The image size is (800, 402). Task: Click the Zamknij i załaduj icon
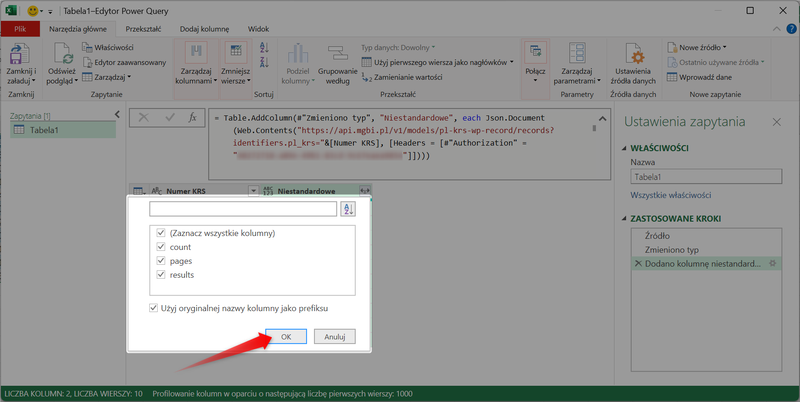20,55
